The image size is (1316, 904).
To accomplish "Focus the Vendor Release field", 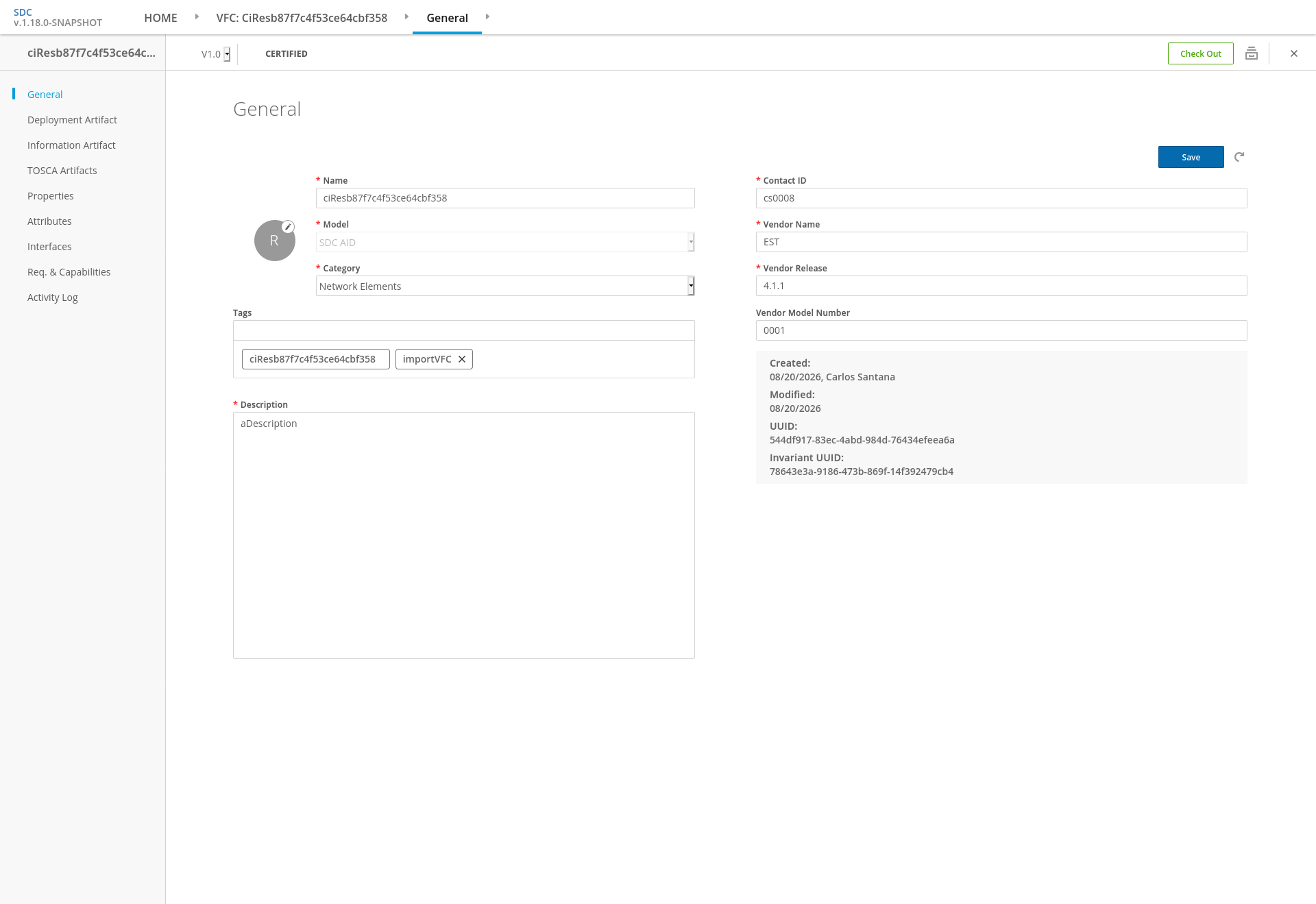I will (1001, 286).
